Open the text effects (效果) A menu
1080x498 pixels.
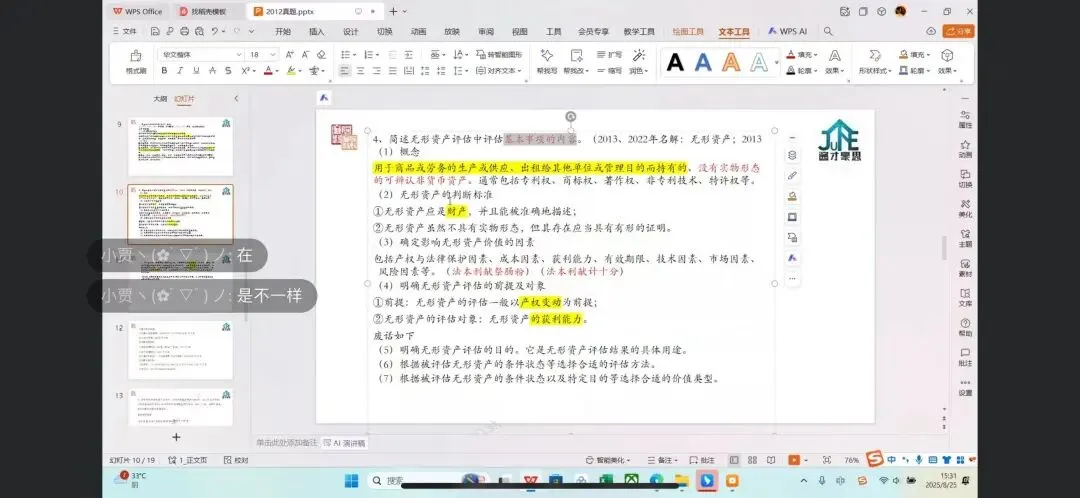[834, 61]
